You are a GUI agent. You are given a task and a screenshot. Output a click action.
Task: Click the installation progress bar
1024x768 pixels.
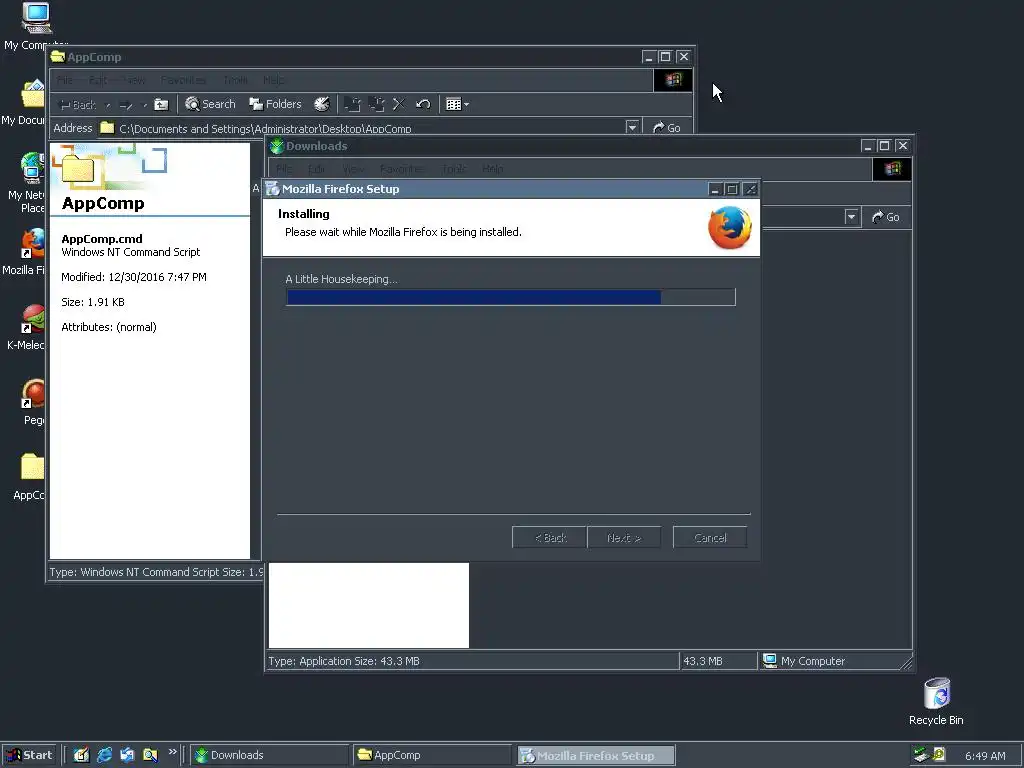click(x=511, y=297)
